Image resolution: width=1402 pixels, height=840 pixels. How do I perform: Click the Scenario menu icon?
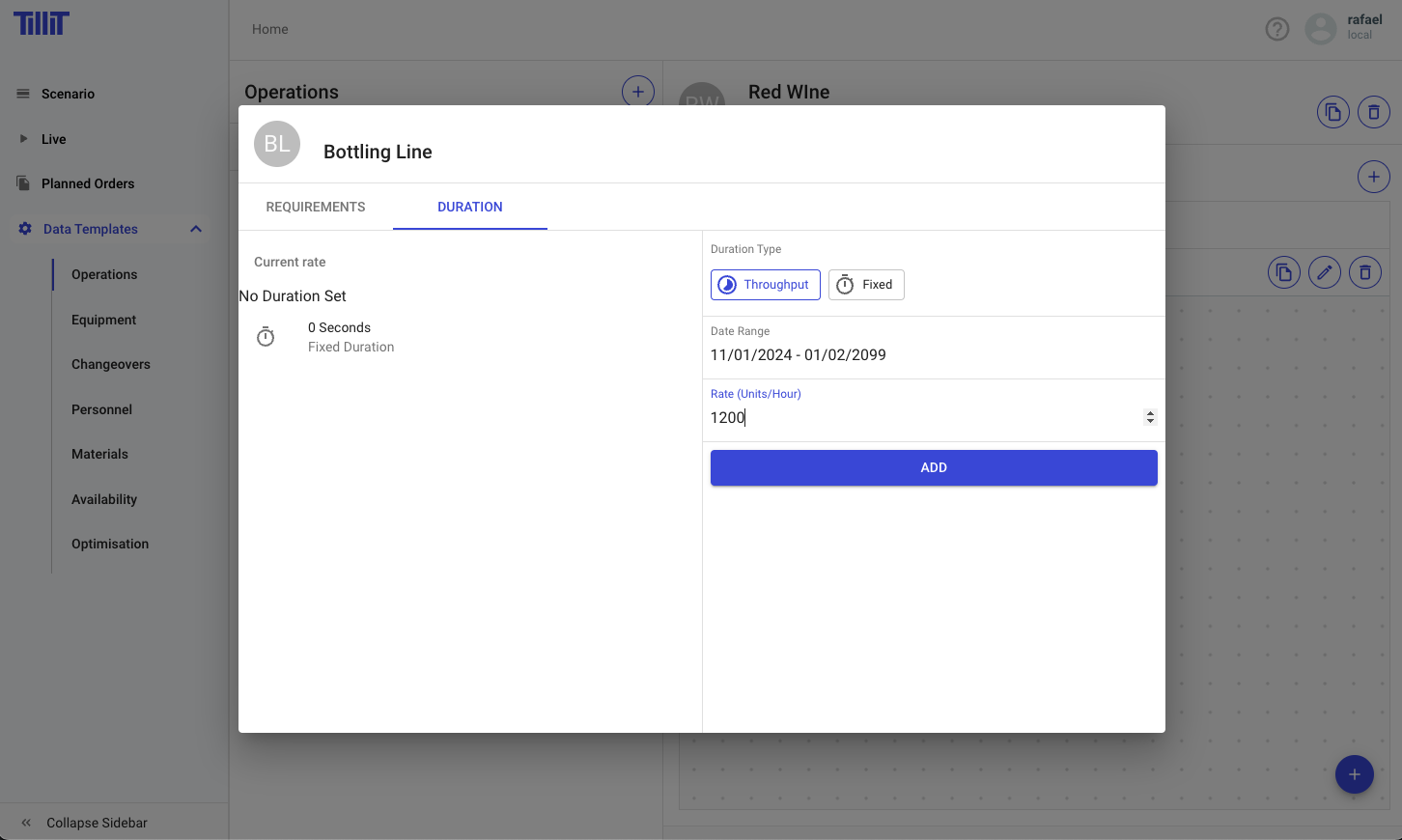tap(23, 94)
